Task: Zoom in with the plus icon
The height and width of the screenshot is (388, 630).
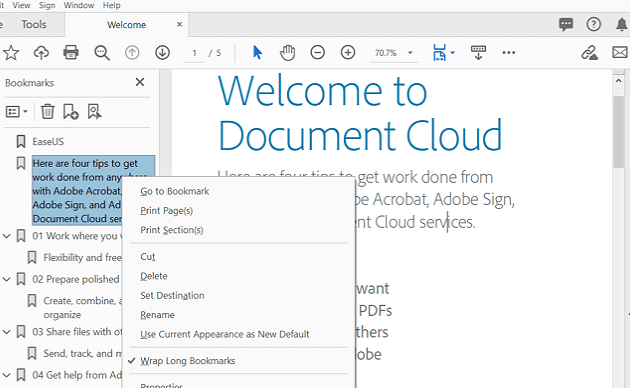Action: 348,53
